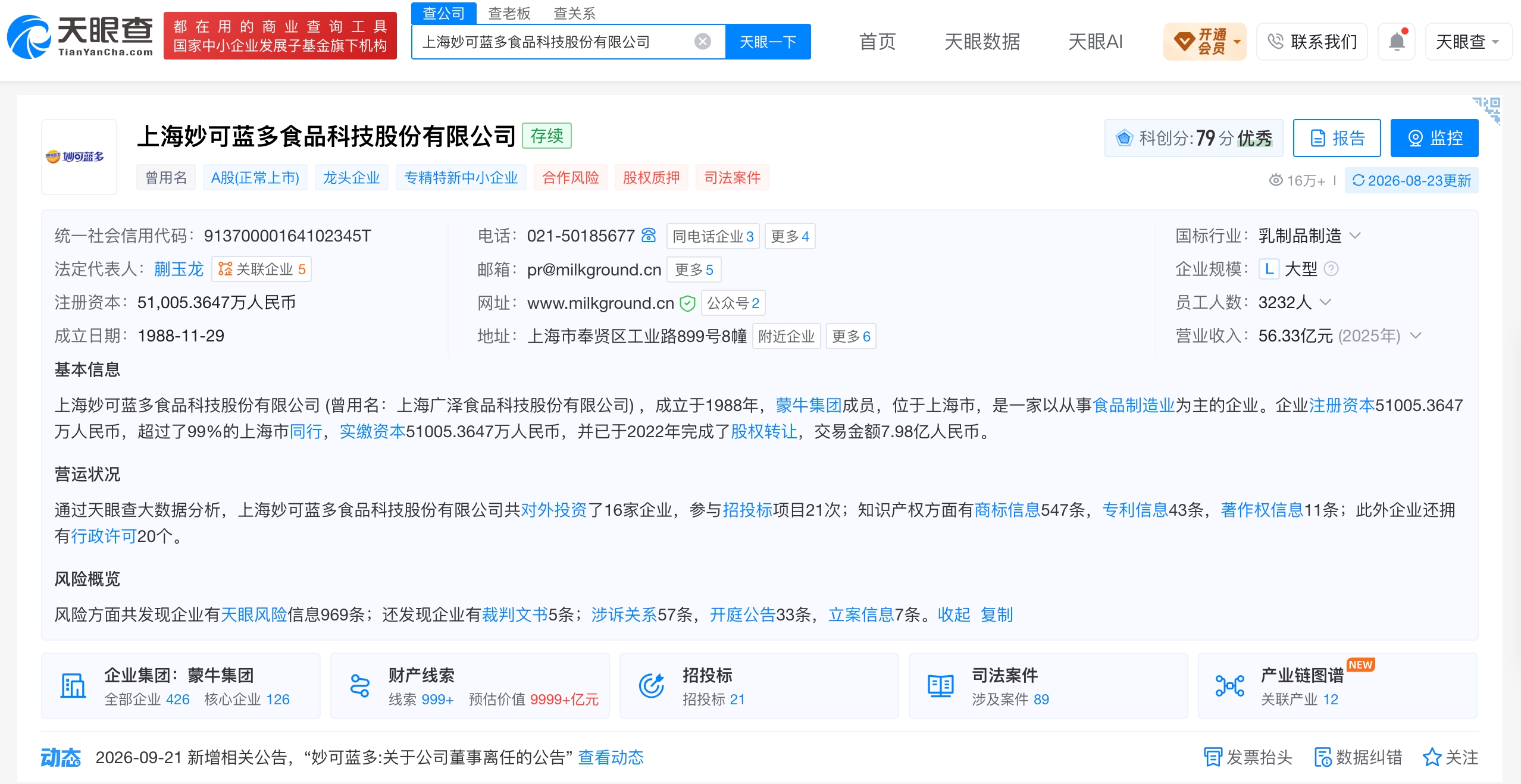
Task: Click the 招投标 icon
Action: tap(651, 686)
